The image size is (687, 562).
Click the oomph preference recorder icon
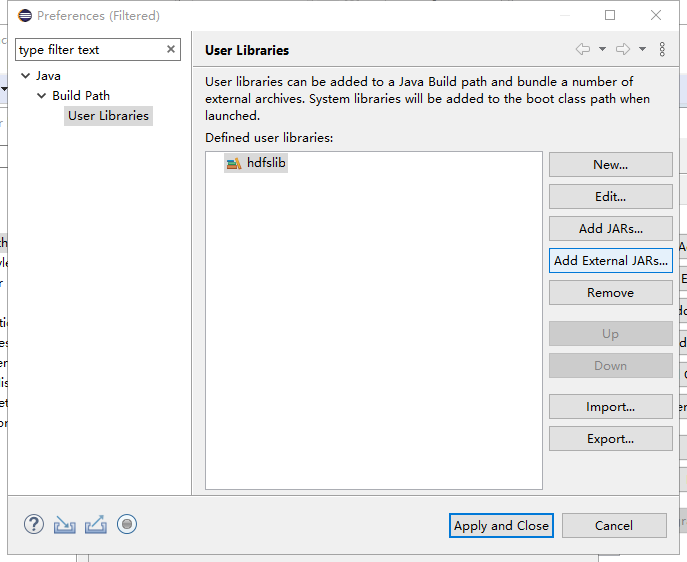(x=127, y=524)
